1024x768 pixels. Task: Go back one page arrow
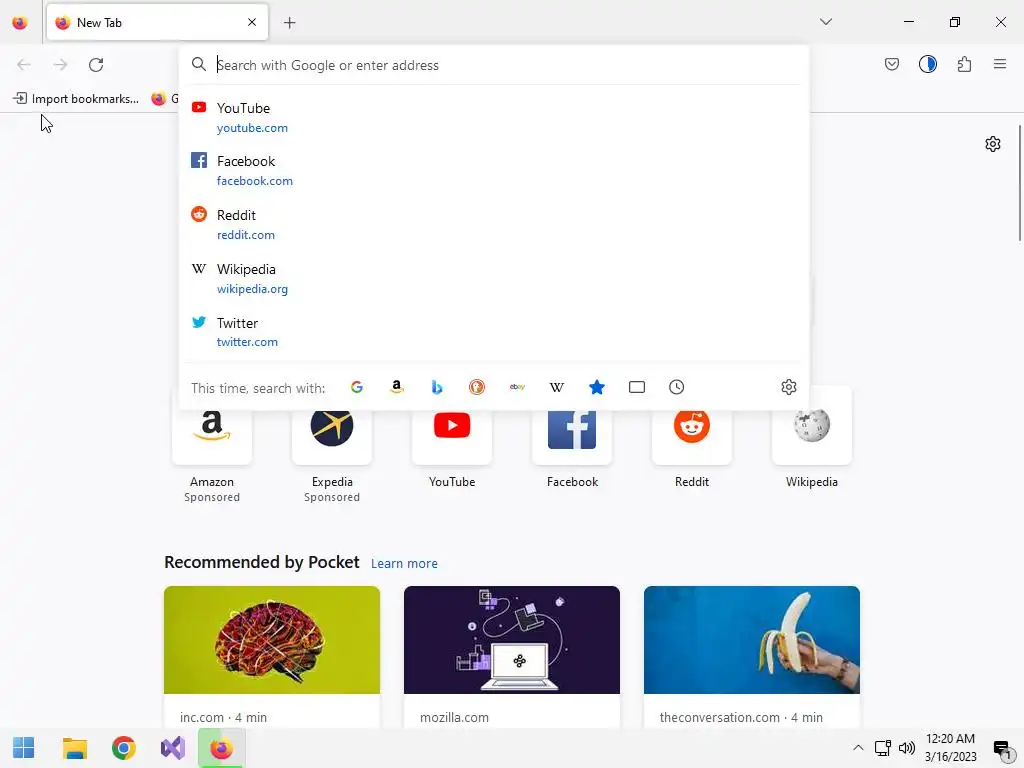click(x=24, y=65)
